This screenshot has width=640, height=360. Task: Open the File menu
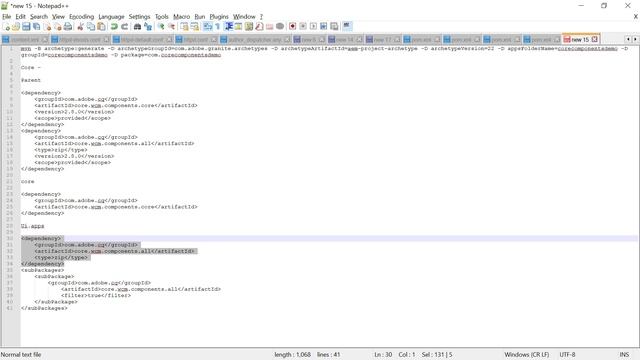pos(7,17)
